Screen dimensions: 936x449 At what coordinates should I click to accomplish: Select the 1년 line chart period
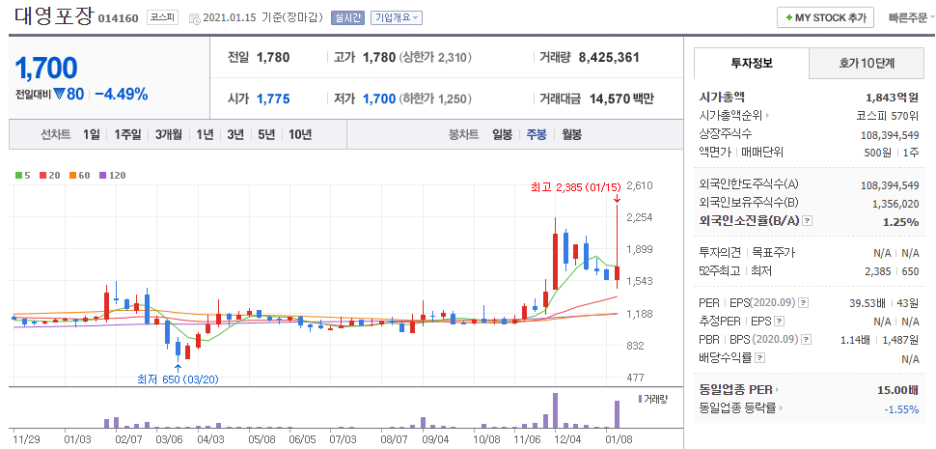(x=205, y=134)
